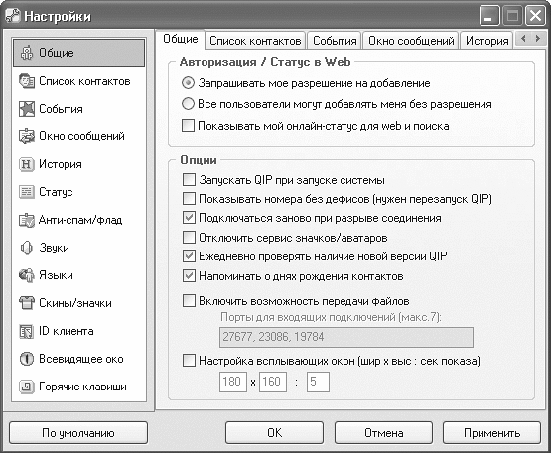This screenshot has height=453, width=551.
Task: Open Окно сообщений sidebar icon
Action: click(27, 136)
